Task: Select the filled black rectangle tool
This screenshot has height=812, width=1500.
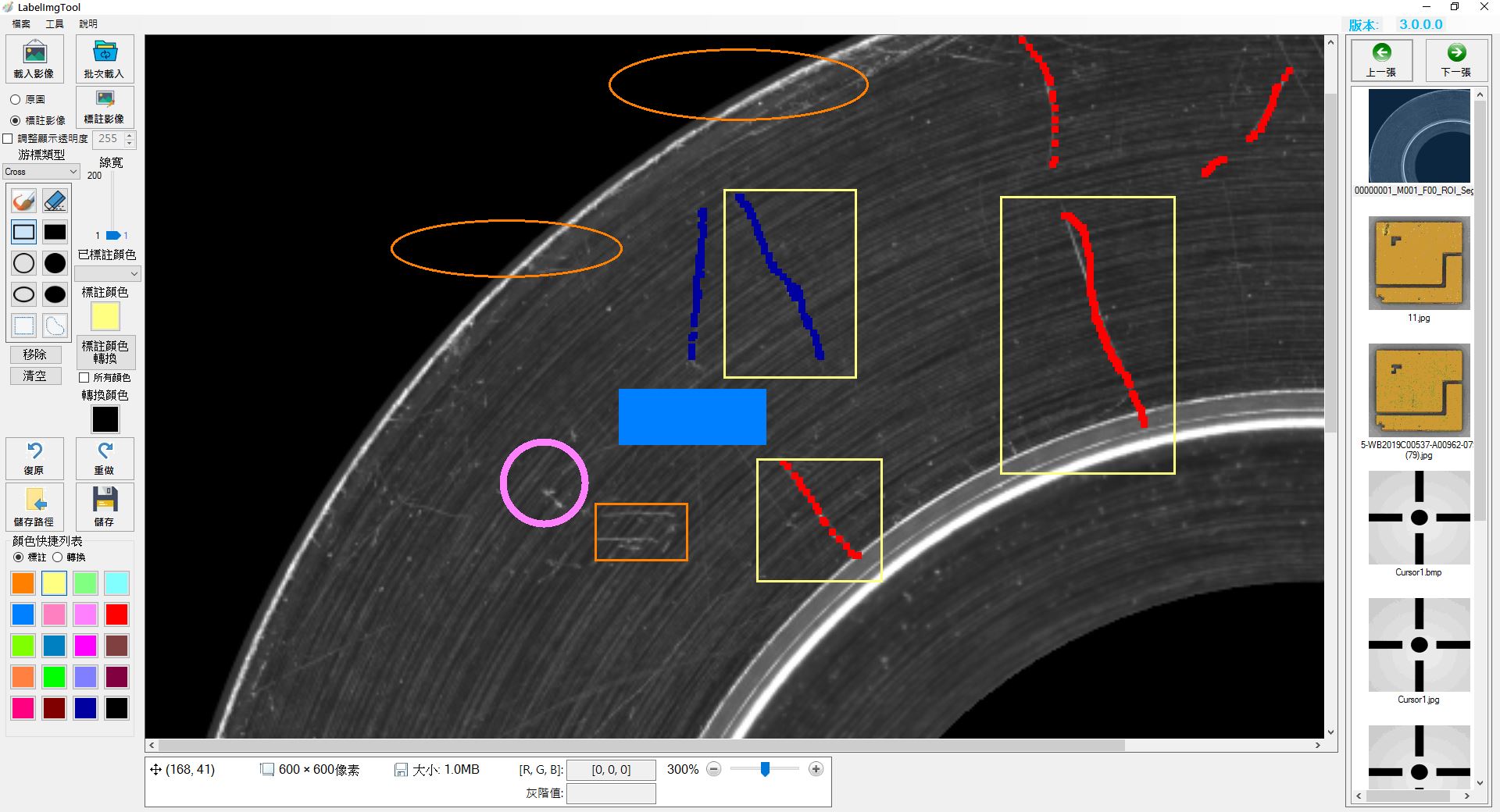Action: pos(55,232)
